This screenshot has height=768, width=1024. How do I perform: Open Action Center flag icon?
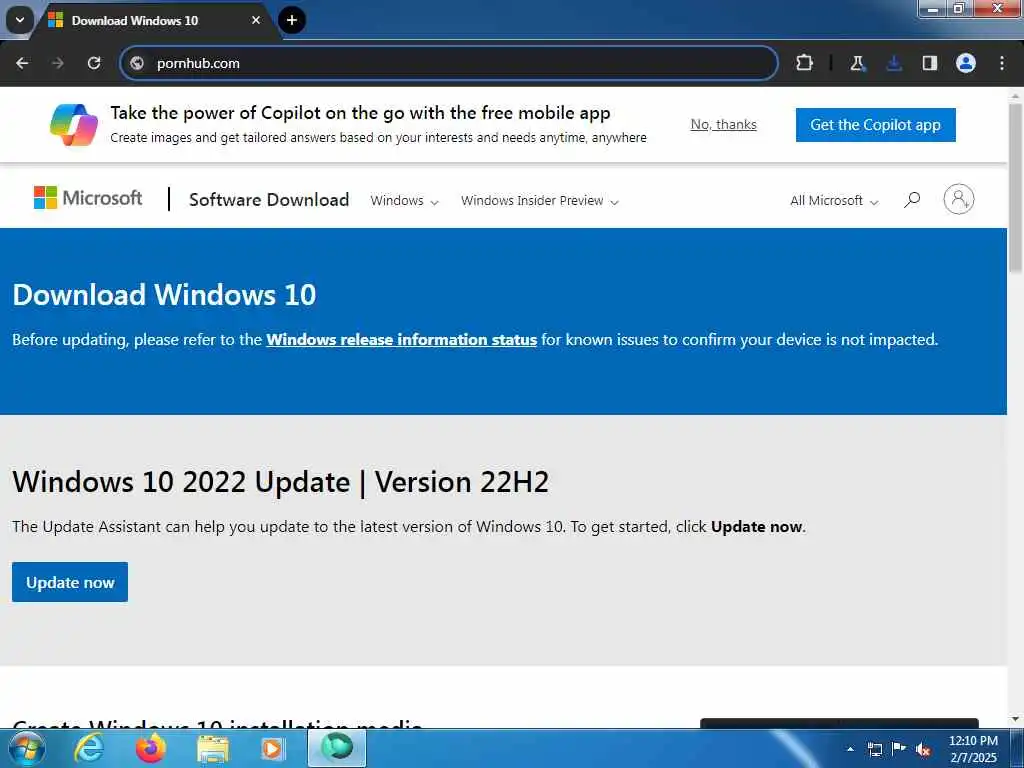coord(899,749)
